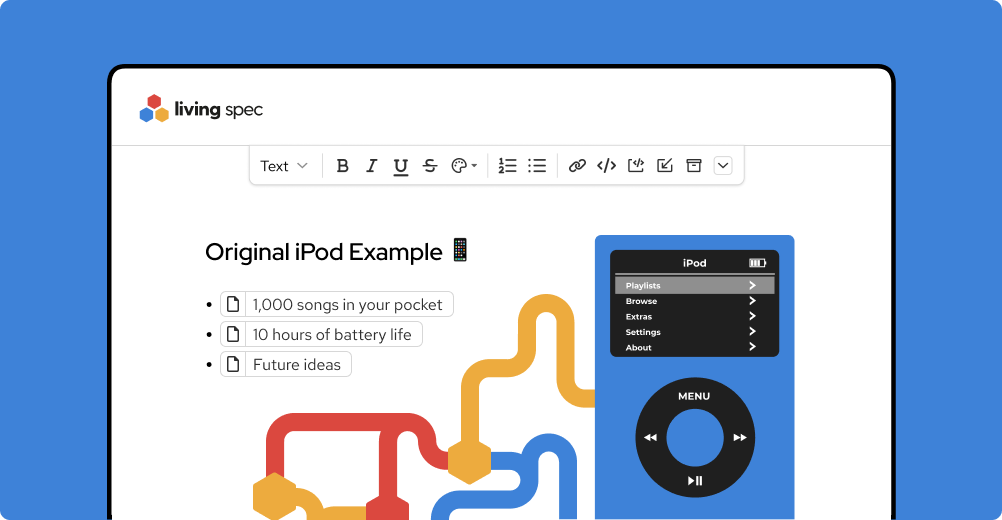The width and height of the screenshot is (1002, 520).
Task: Toggle italic formatting
Action: [x=371, y=166]
